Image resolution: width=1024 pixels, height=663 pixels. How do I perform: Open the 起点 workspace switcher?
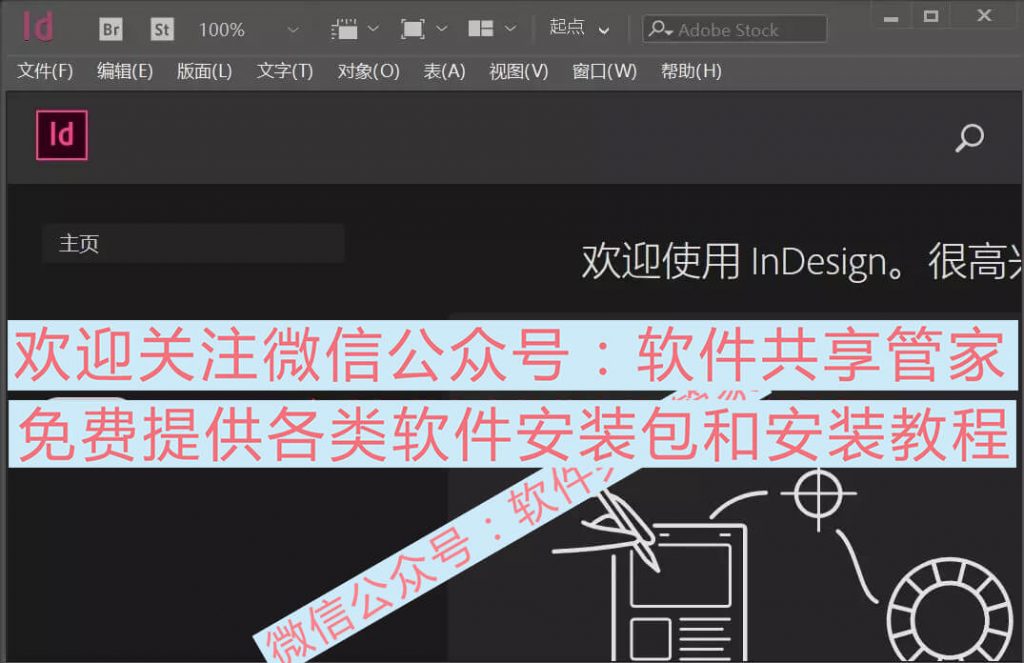579,28
